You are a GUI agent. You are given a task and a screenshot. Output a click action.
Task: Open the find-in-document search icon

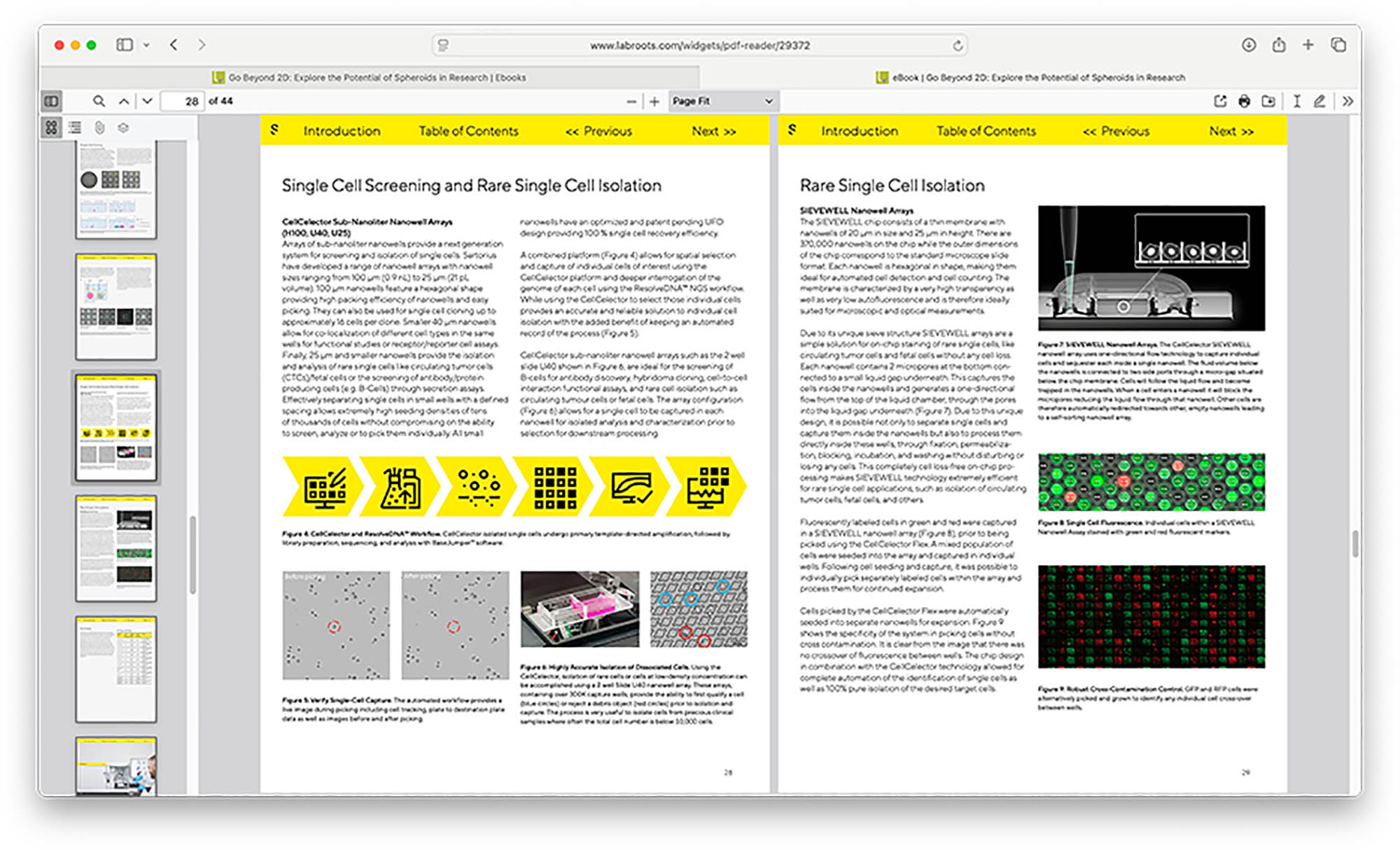tap(99, 101)
